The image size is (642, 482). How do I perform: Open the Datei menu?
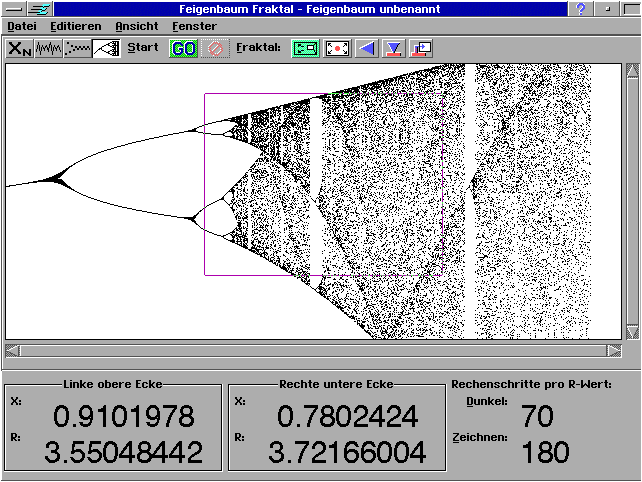tap(22, 25)
